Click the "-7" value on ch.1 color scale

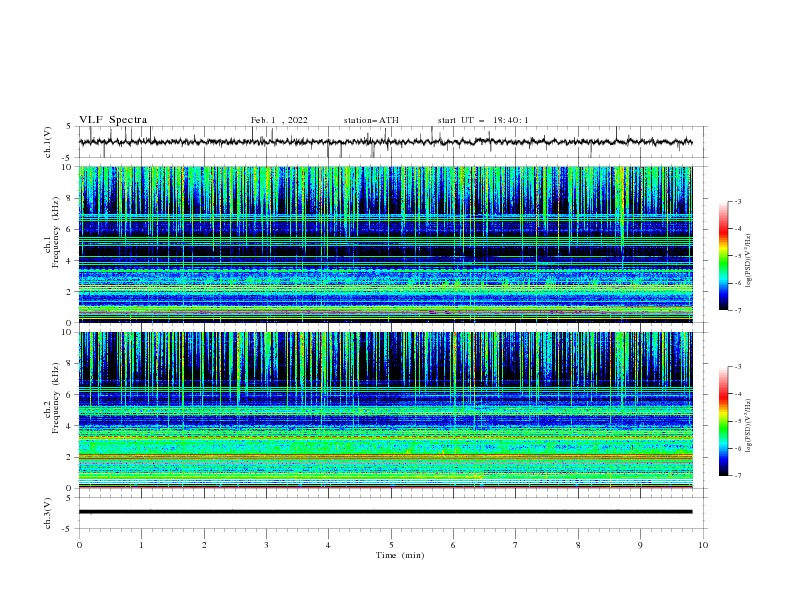[x=737, y=310]
